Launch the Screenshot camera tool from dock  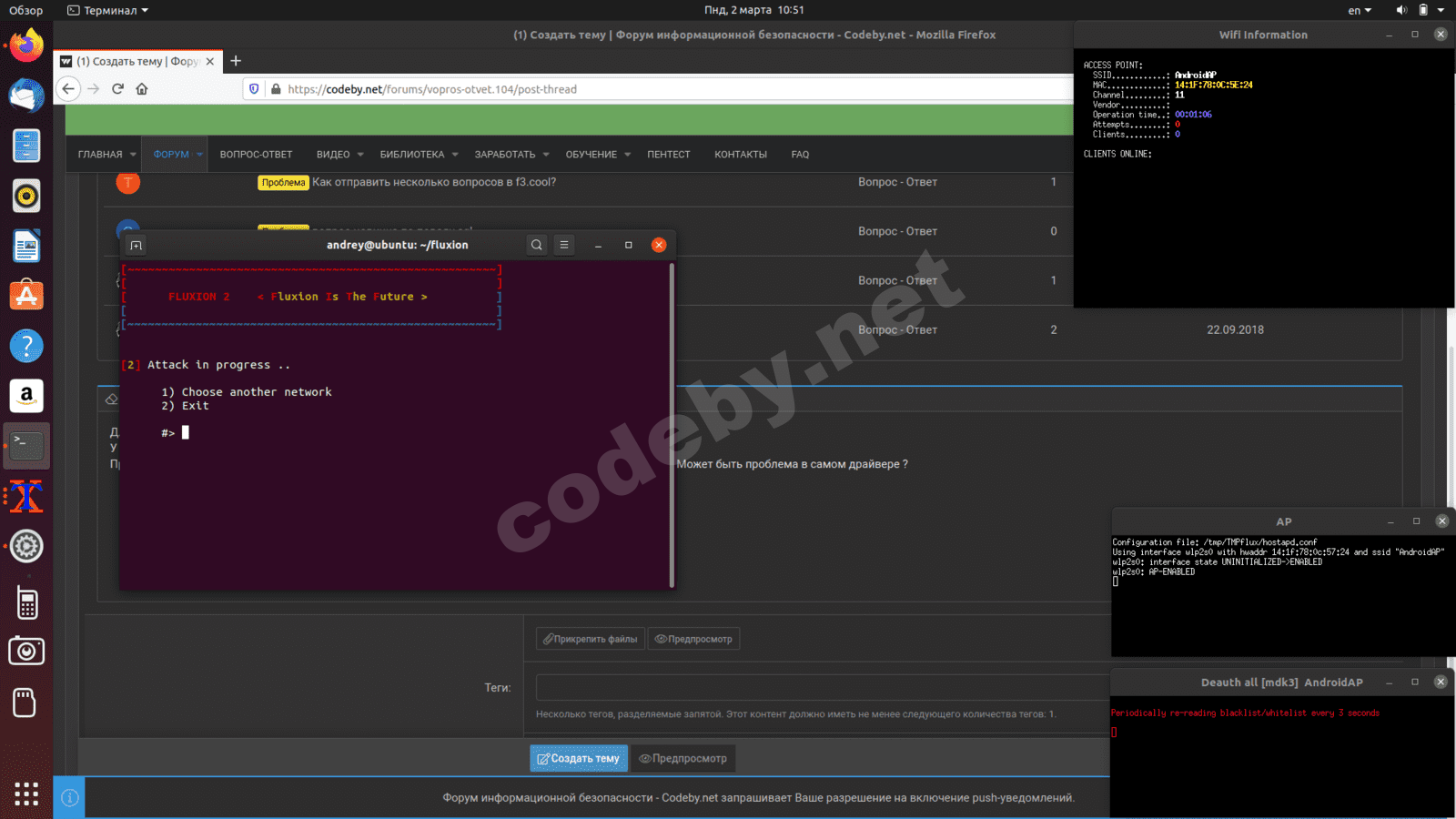tap(26, 652)
